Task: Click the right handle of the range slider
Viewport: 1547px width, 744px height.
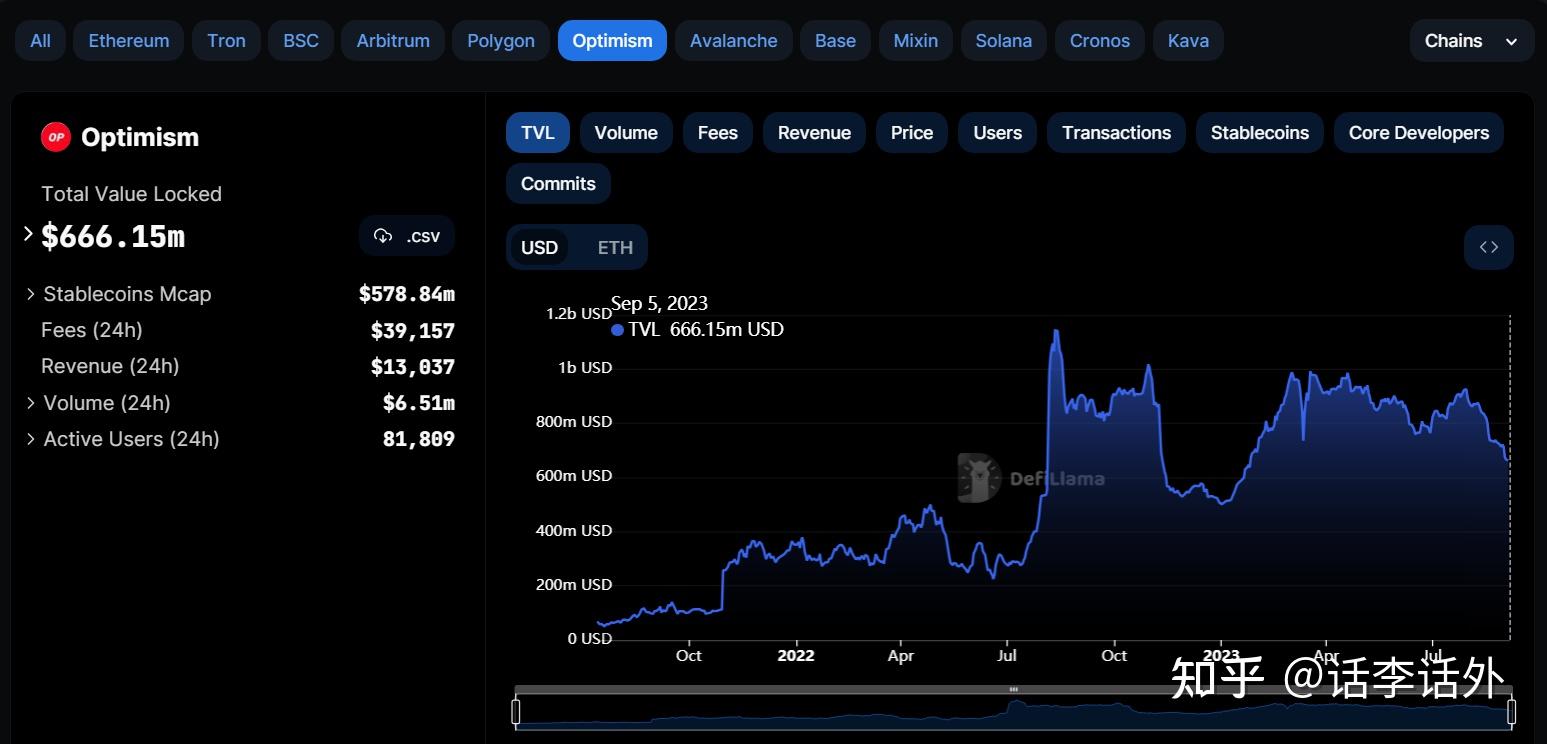Action: 1511,711
